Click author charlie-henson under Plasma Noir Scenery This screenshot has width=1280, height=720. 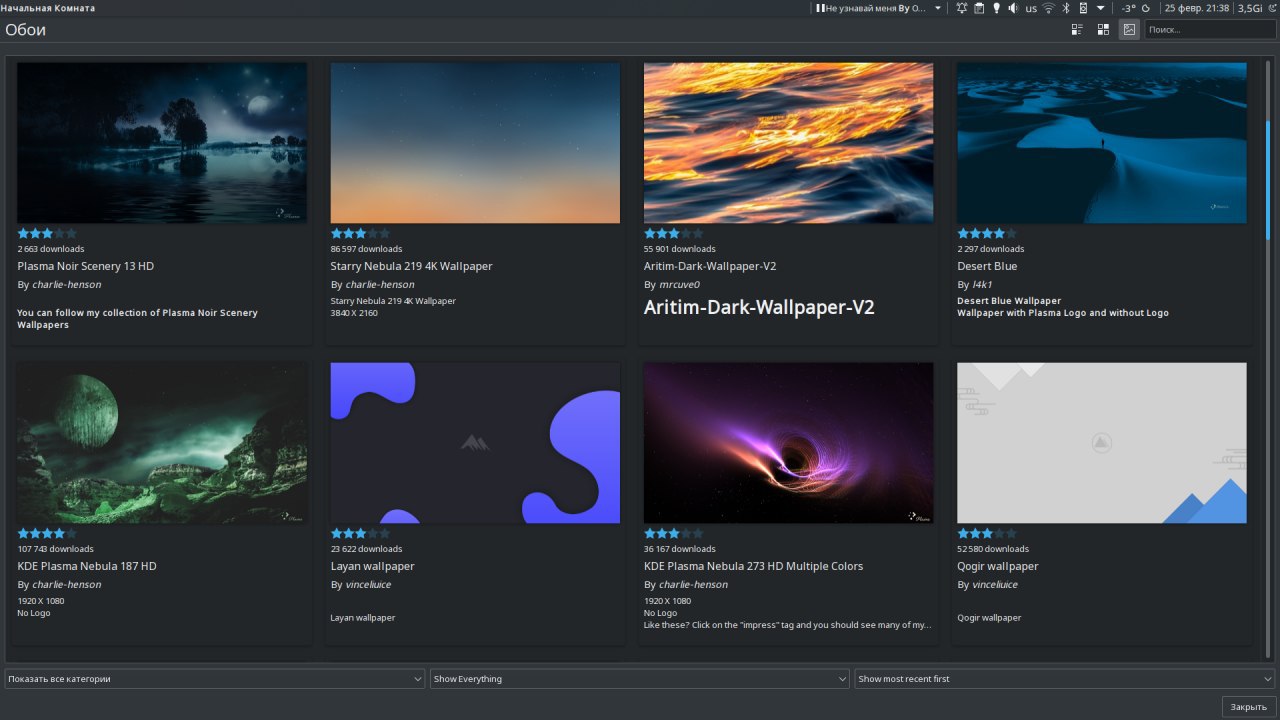[66, 285]
